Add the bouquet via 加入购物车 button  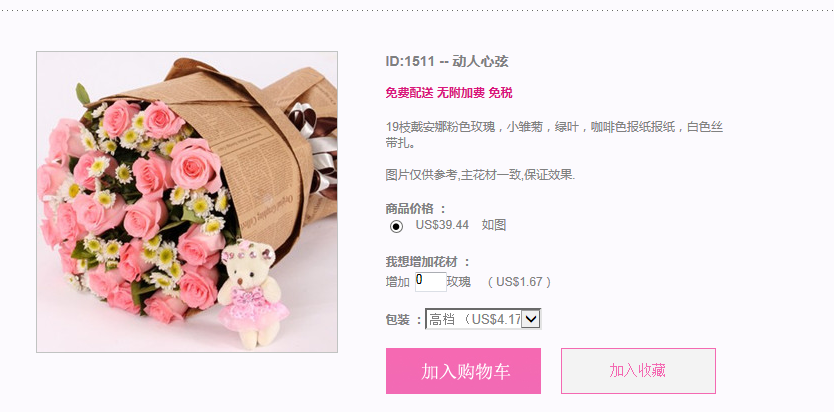point(463,371)
